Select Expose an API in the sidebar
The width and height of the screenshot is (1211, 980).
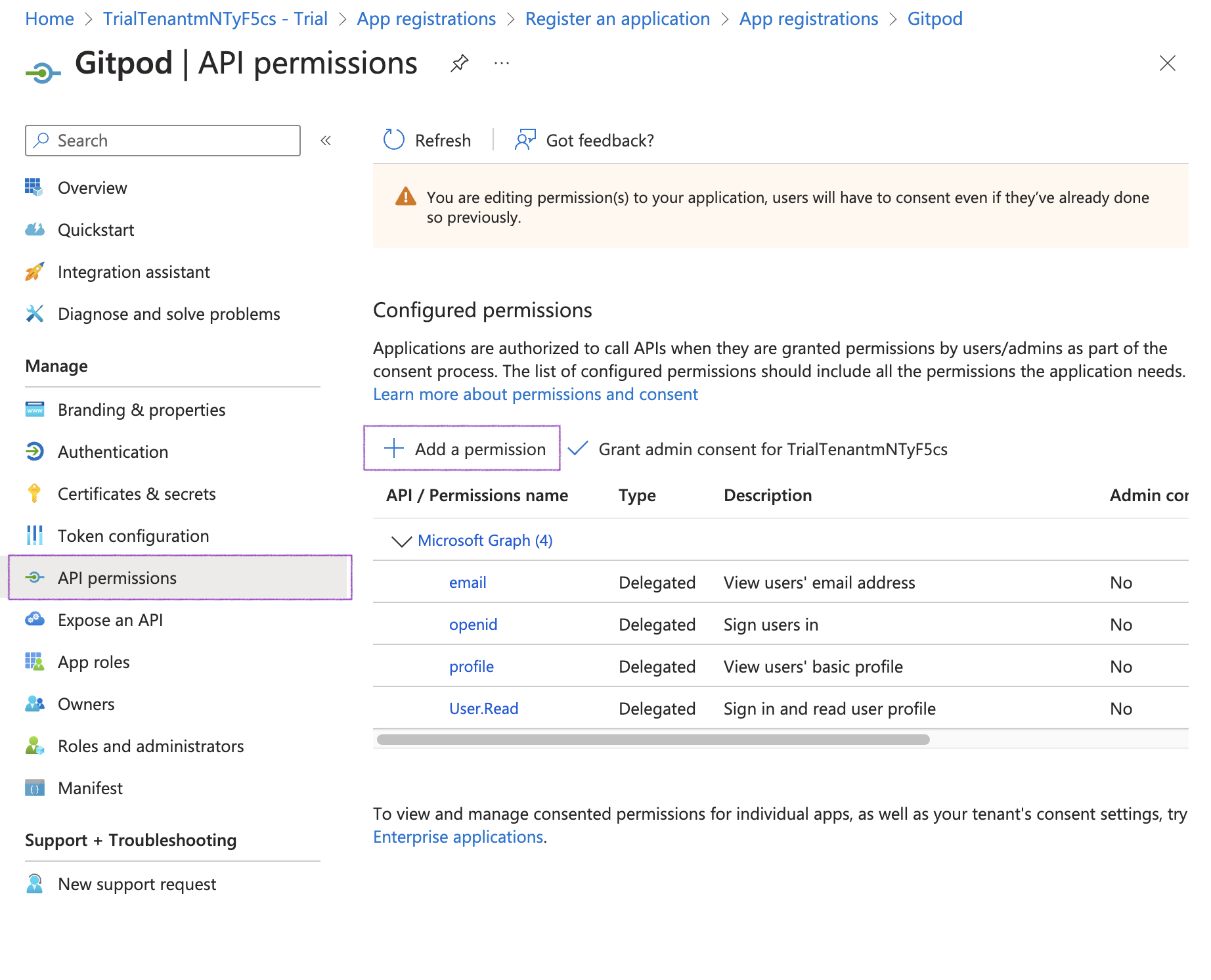click(110, 620)
